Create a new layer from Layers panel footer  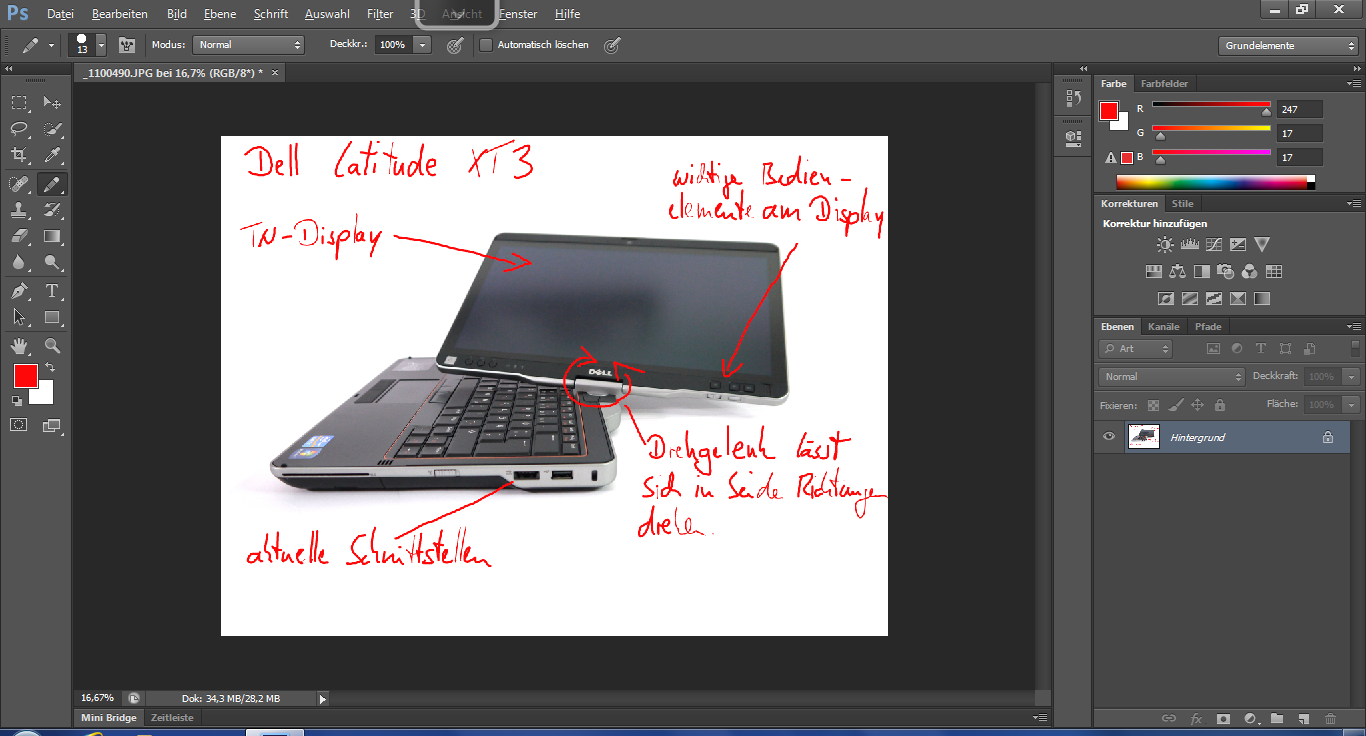pos(1303,718)
